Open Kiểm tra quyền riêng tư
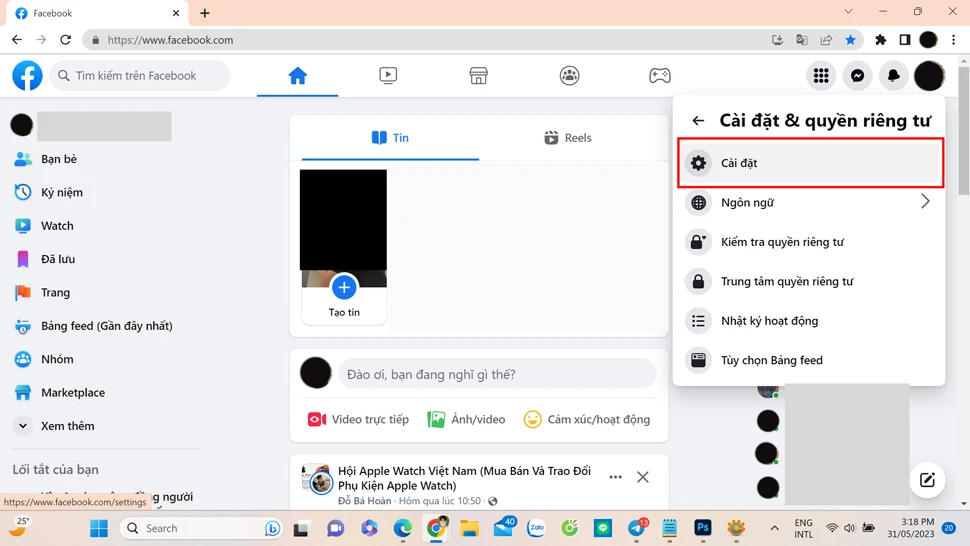The image size is (970, 546). coord(810,242)
